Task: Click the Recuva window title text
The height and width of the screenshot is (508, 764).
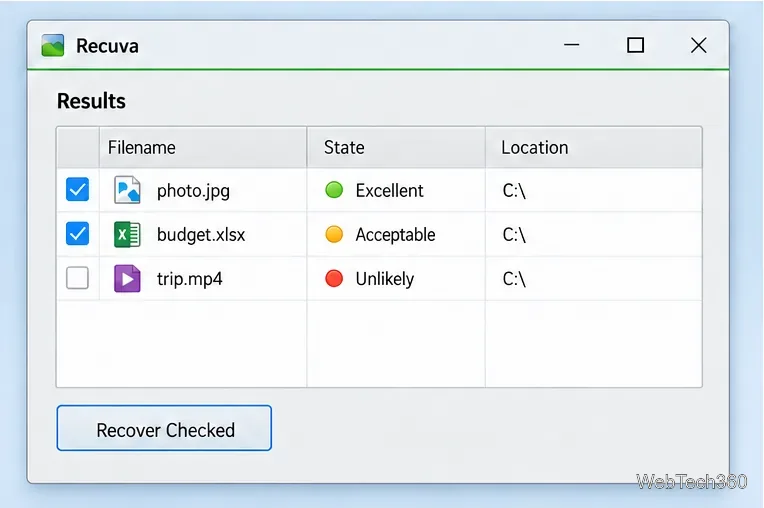Action: tap(107, 46)
